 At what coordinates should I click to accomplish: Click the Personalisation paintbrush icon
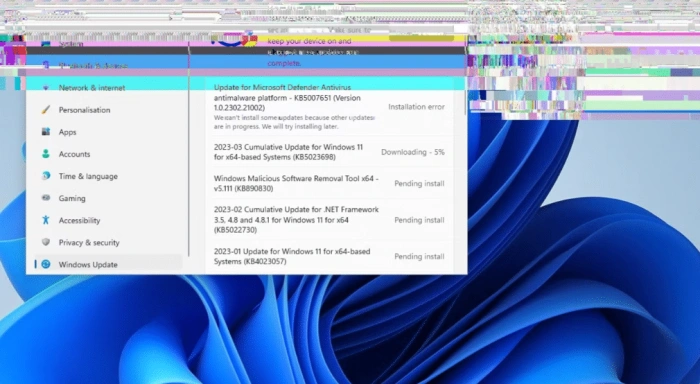click(46, 110)
